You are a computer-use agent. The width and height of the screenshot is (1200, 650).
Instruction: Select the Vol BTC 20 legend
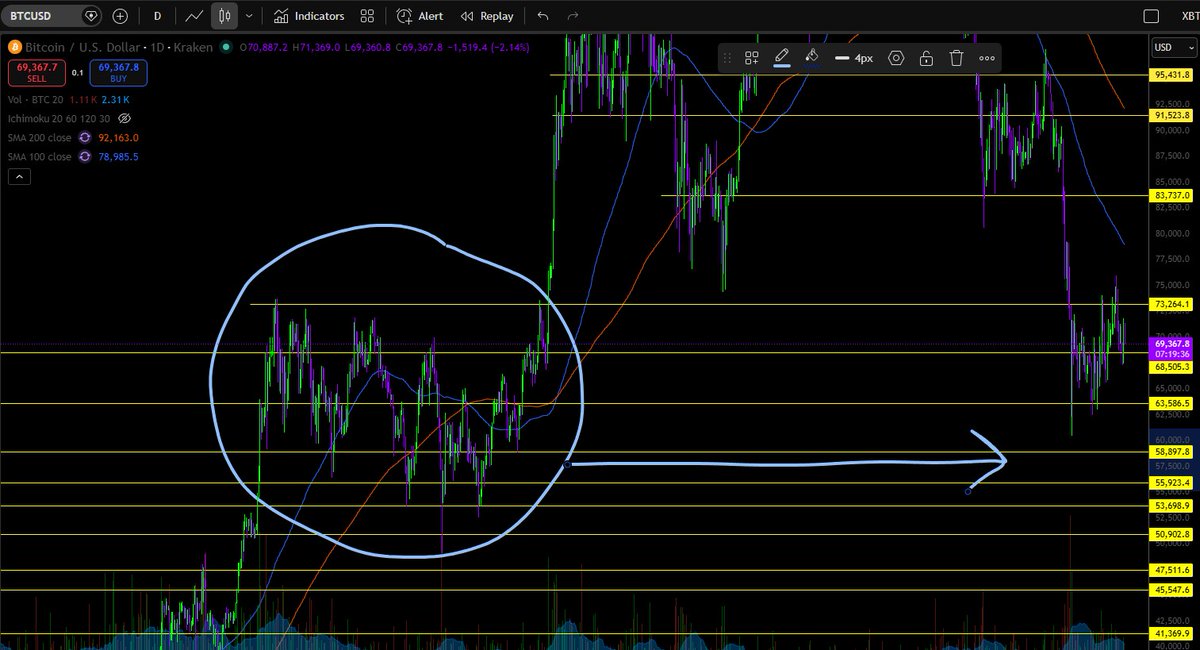point(38,101)
